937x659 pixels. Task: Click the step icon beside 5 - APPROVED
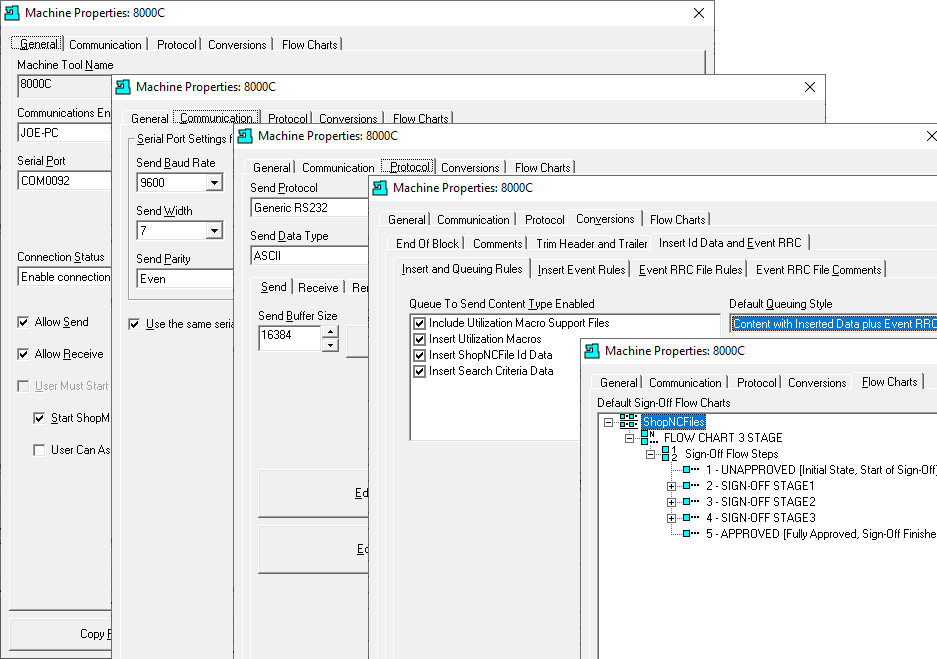click(691, 534)
